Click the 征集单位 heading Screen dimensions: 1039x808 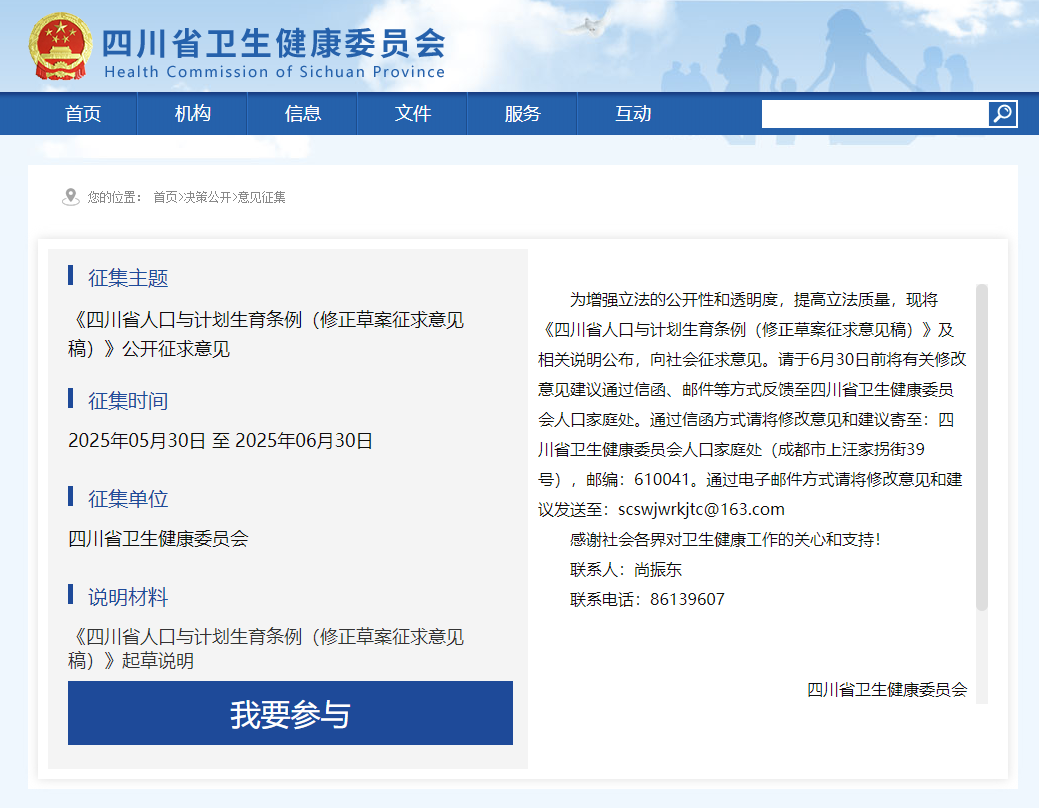pos(128,499)
